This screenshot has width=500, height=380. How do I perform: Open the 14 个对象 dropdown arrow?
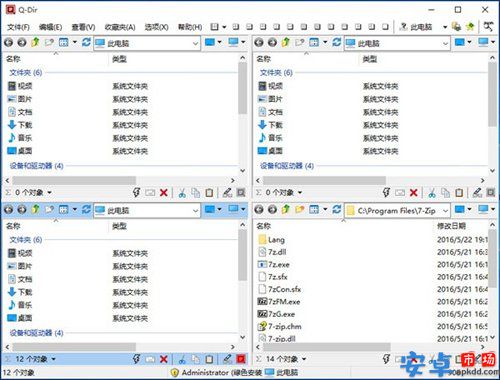(x=304, y=359)
